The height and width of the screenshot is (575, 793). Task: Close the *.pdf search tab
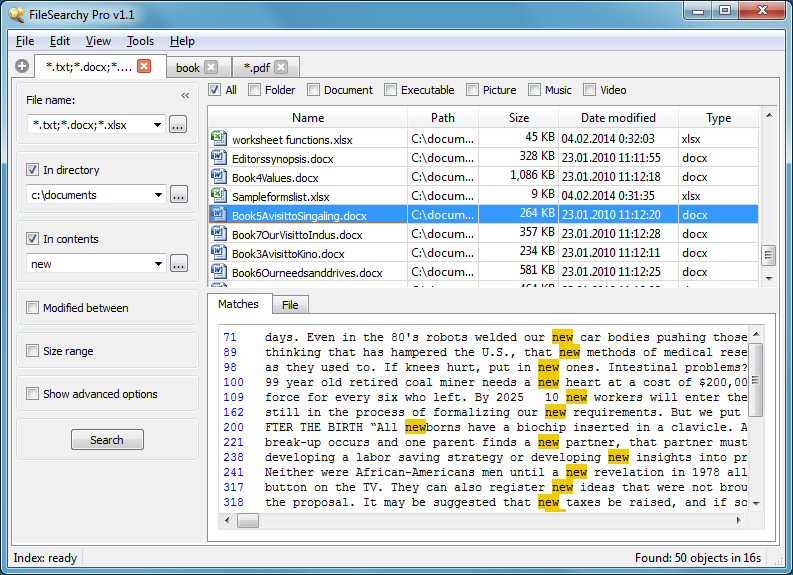pos(281,67)
